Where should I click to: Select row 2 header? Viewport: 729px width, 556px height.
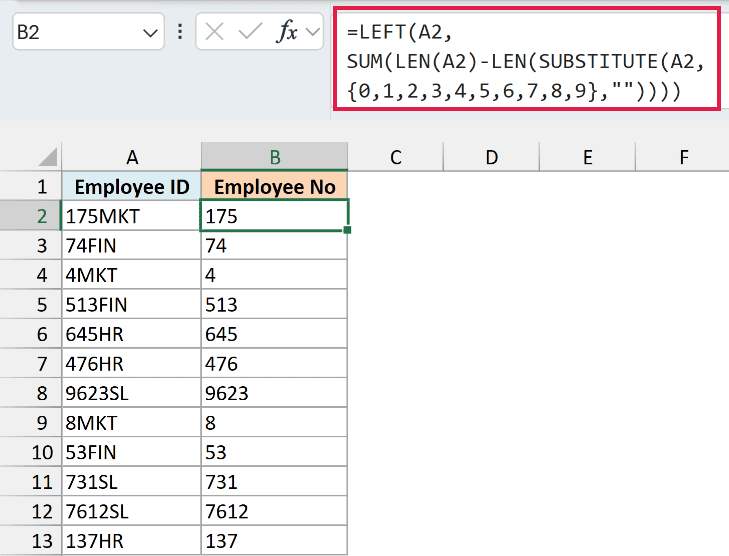31,216
